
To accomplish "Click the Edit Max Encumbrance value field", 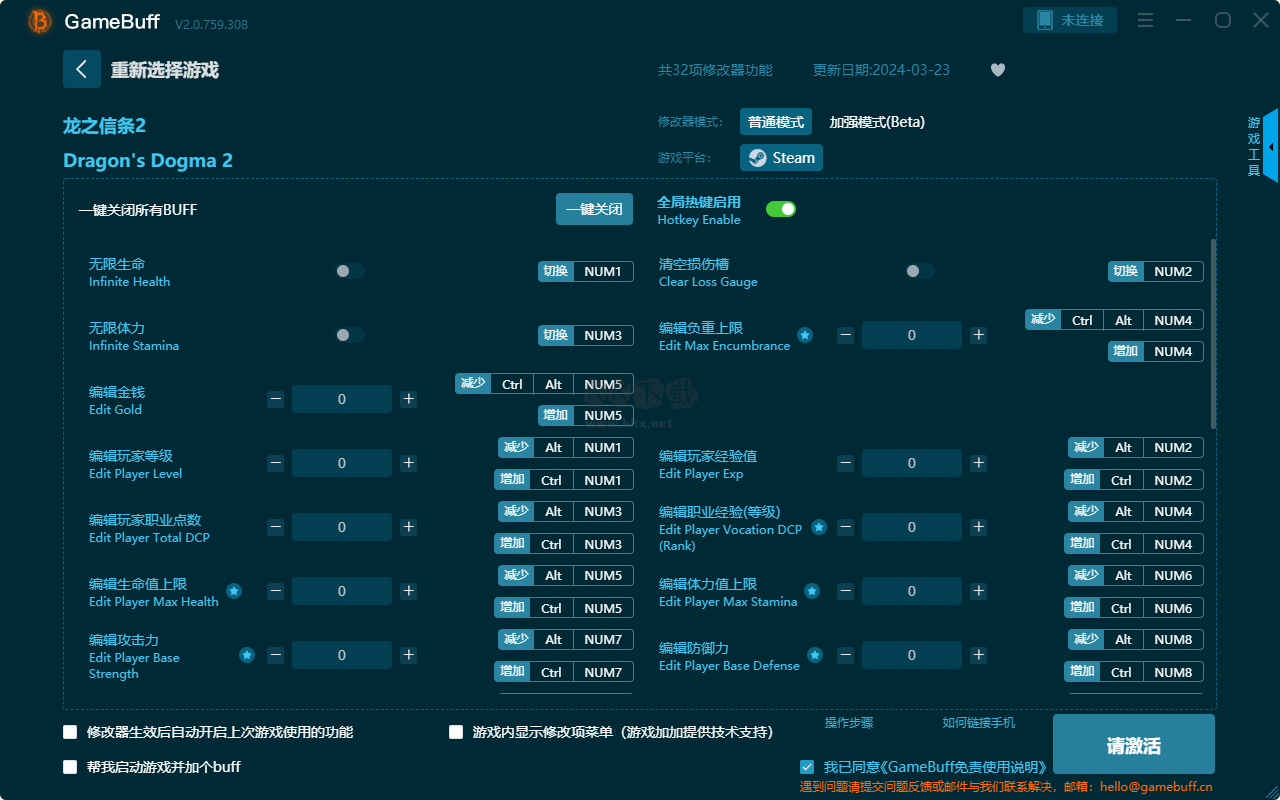I will [912, 335].
